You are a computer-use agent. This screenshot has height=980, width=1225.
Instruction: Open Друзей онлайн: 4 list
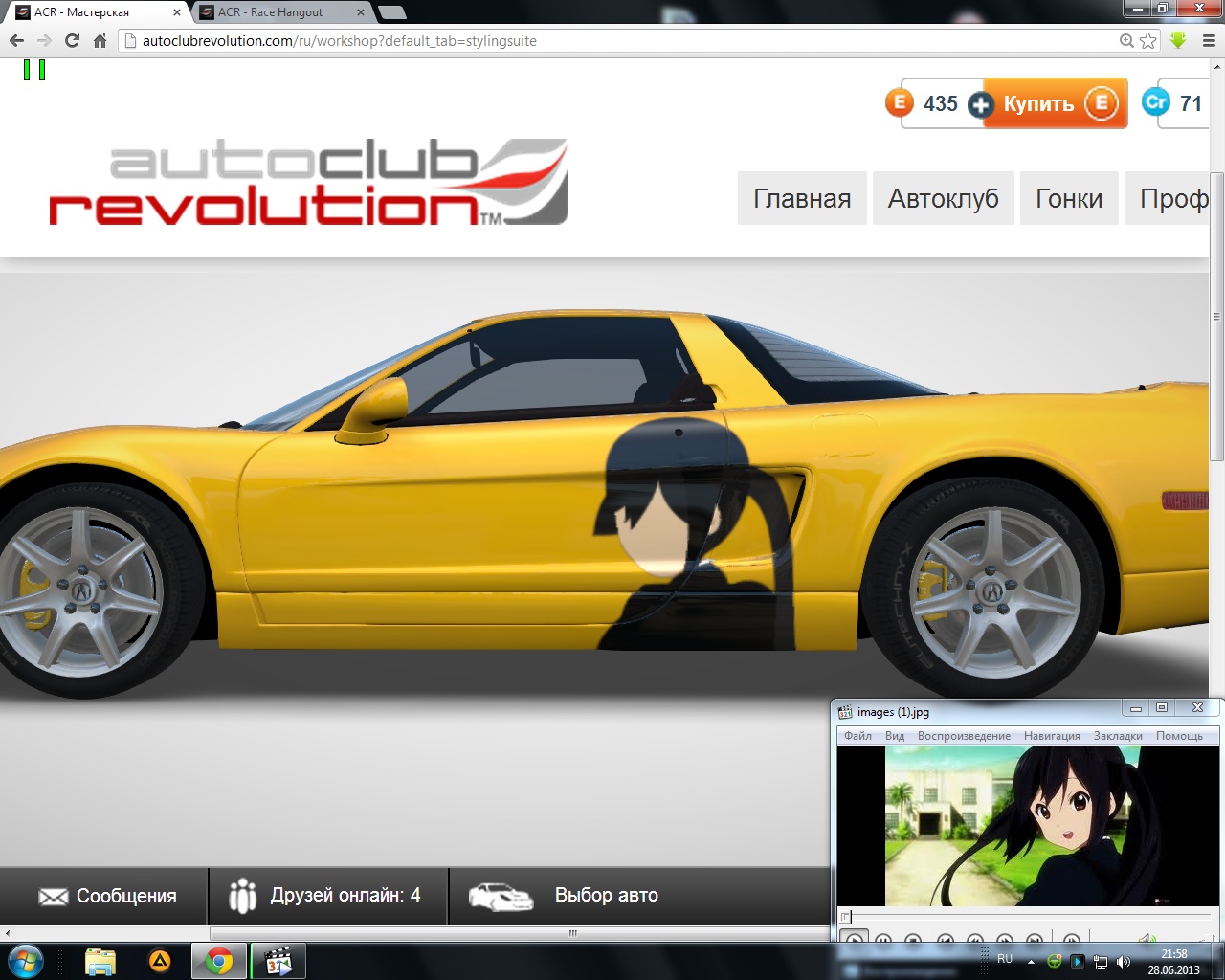328,896
